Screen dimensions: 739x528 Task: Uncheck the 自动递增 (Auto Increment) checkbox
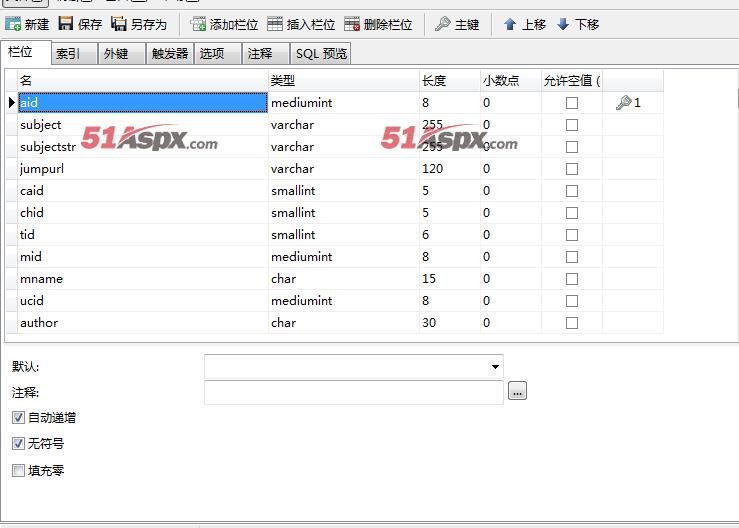pyautogui.click(x=18, y=417)
